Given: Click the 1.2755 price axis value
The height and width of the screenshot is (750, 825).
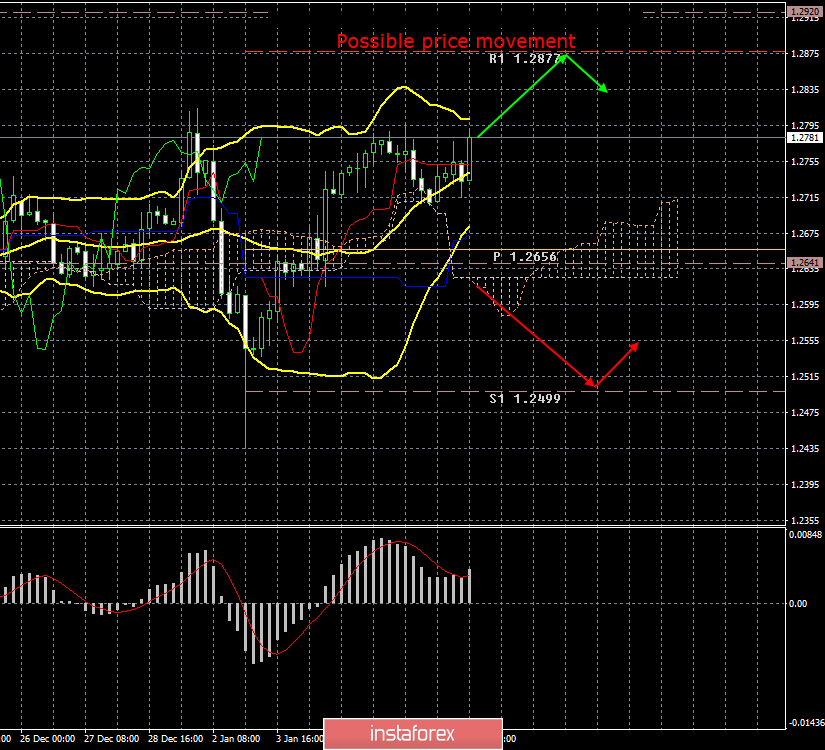Looking at the screenshot, I should pyautogui.click(x=805, y=162).
